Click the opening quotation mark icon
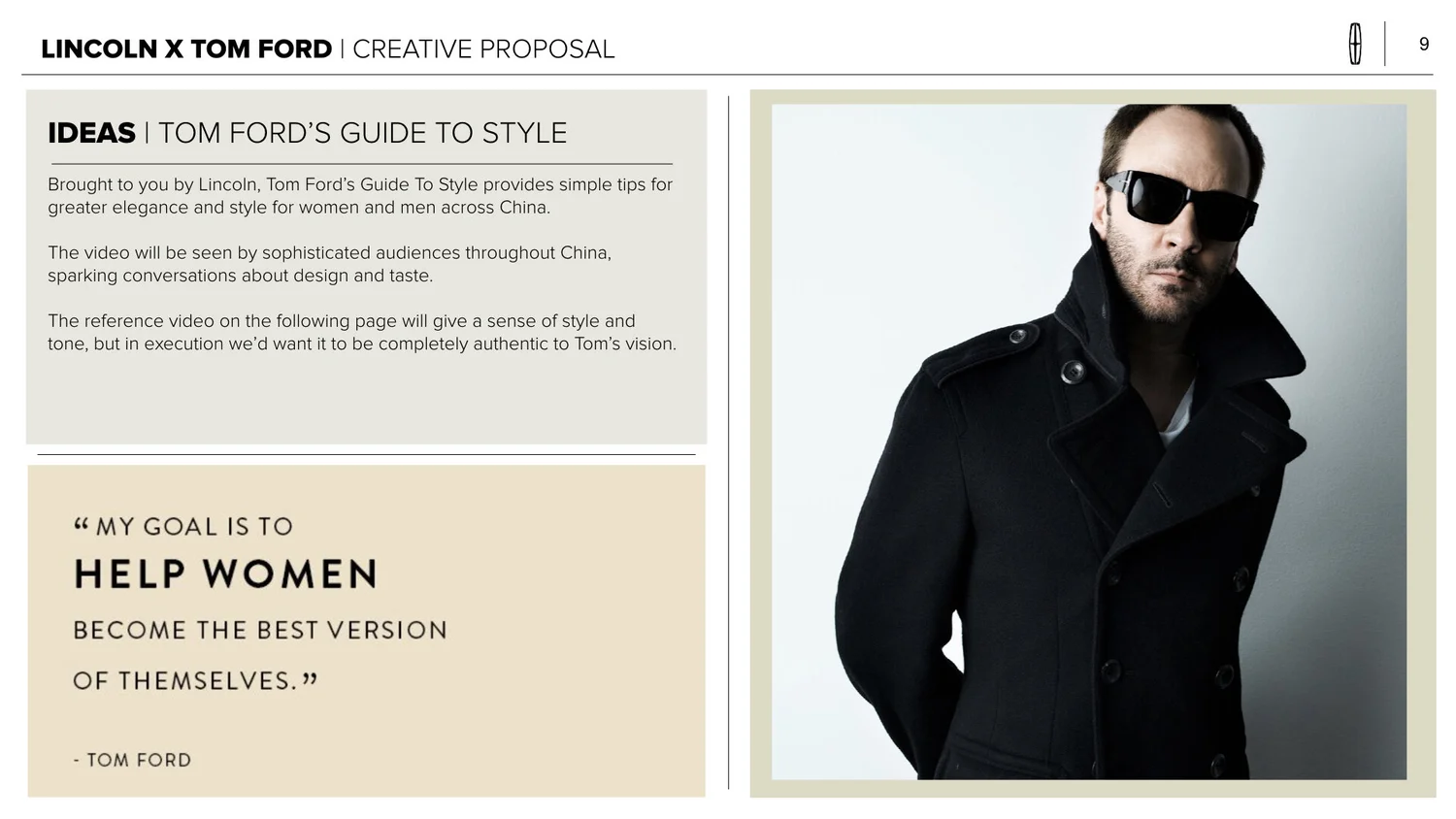The image size is (1456, 819). (x=81, y=524)
